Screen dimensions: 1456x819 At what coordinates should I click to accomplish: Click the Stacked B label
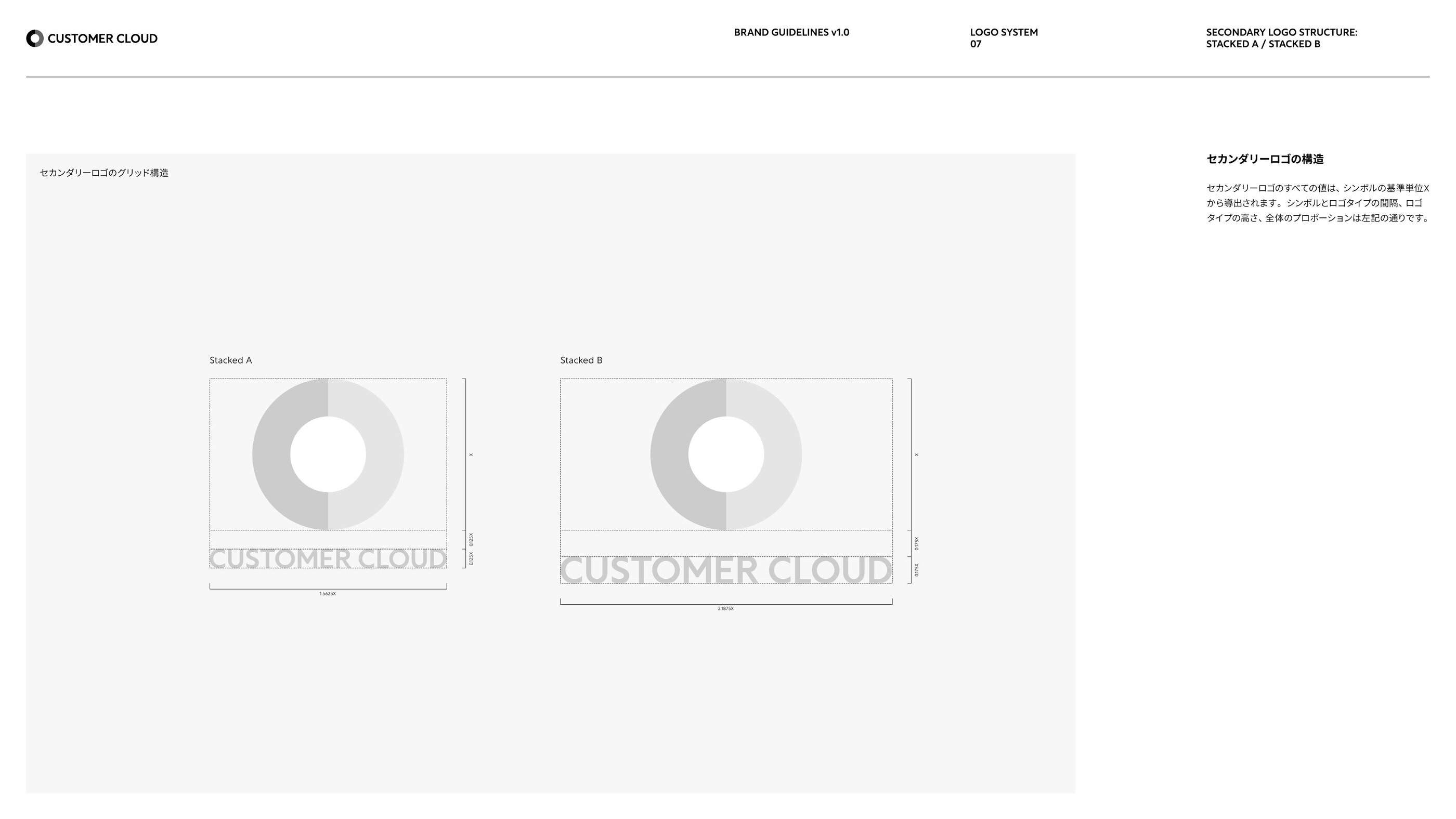(x=581, y=360)
